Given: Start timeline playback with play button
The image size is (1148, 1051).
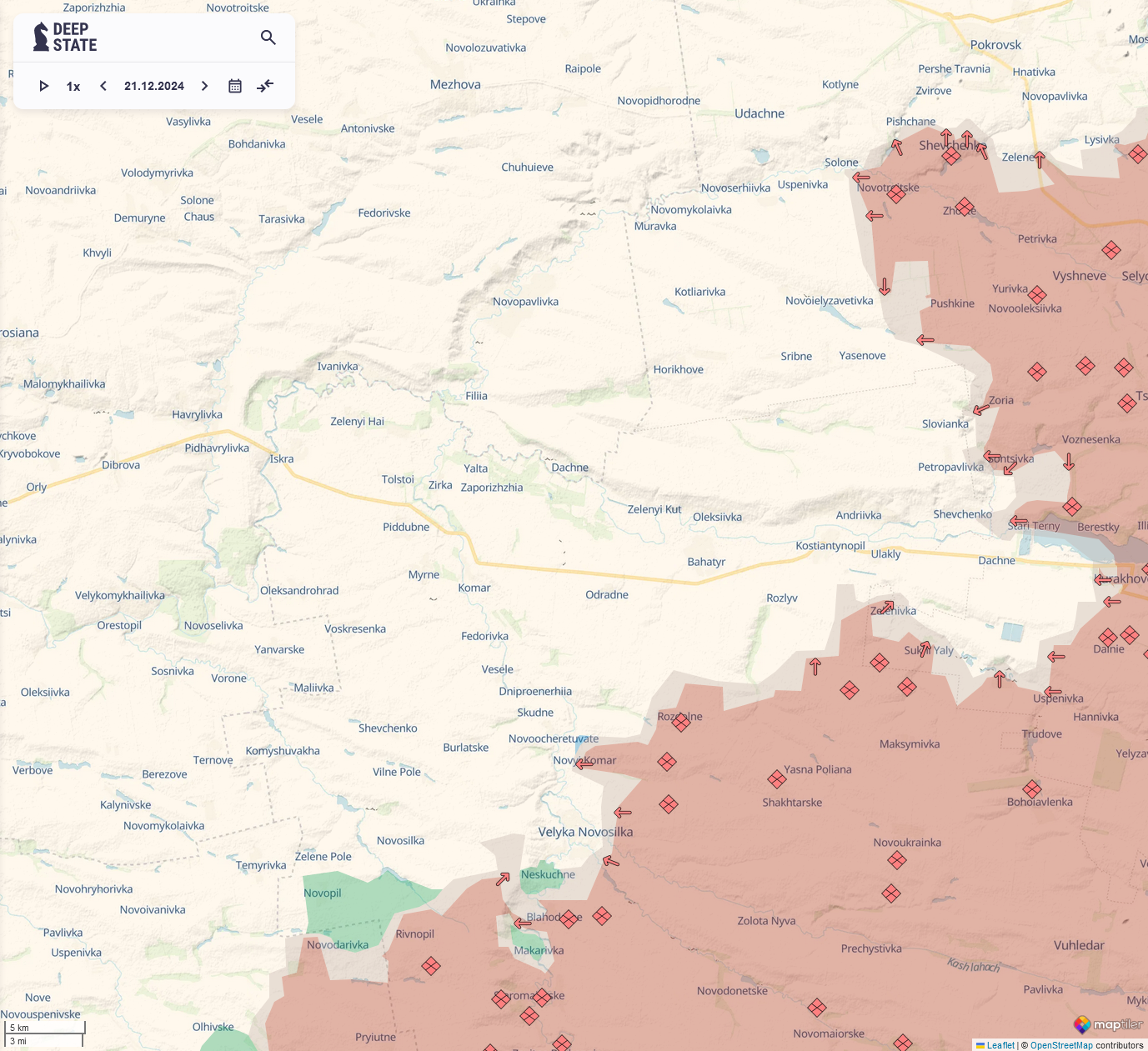Looking at the screenshot, I should coord(44,86).
